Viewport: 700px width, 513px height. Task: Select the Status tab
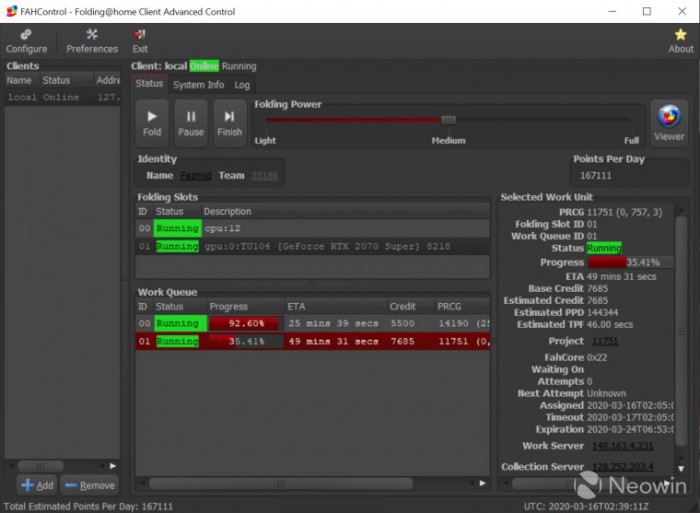(x=149, y=84)
